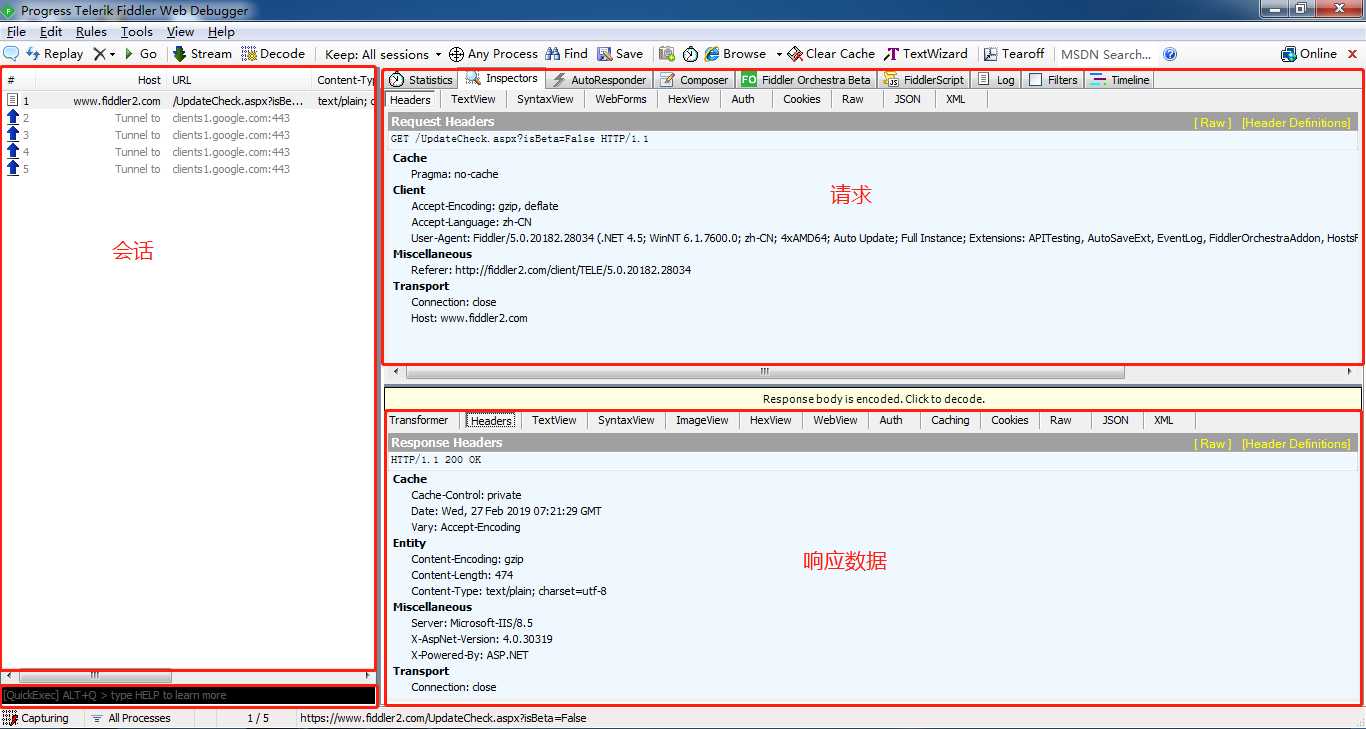This screenshot has height=729, width=1366.
Task: Select response Transformer tab
Action: pyautogui.click(x=419, y=420)
